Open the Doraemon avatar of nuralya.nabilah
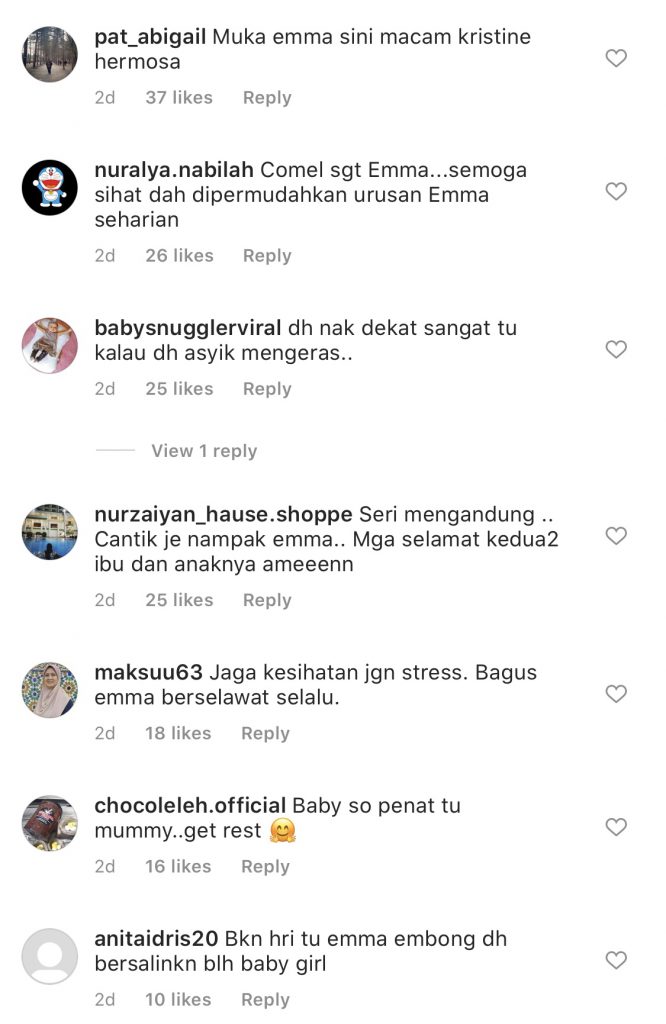This screenshot has height=1024, width=666. coord(50,187)
